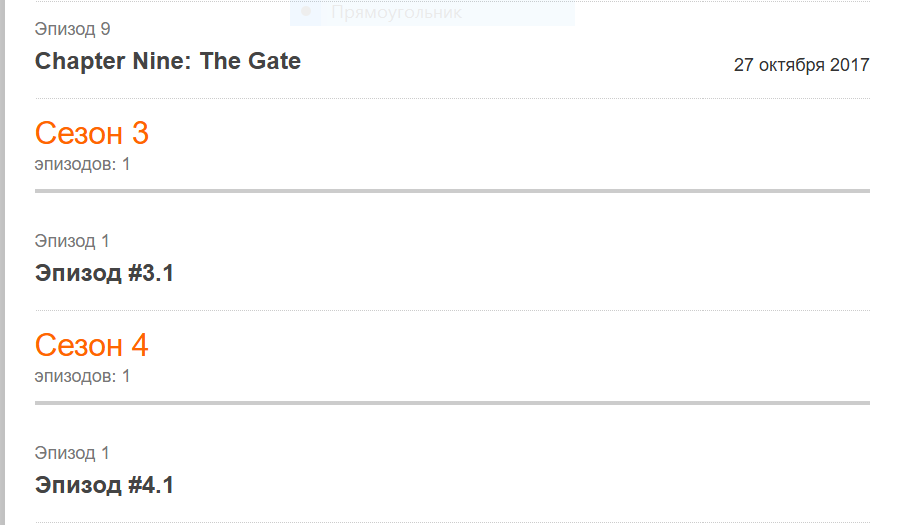Click the dotted separator above Сезон 4
This screenshot has height=525, width=902.
(452, 310)
